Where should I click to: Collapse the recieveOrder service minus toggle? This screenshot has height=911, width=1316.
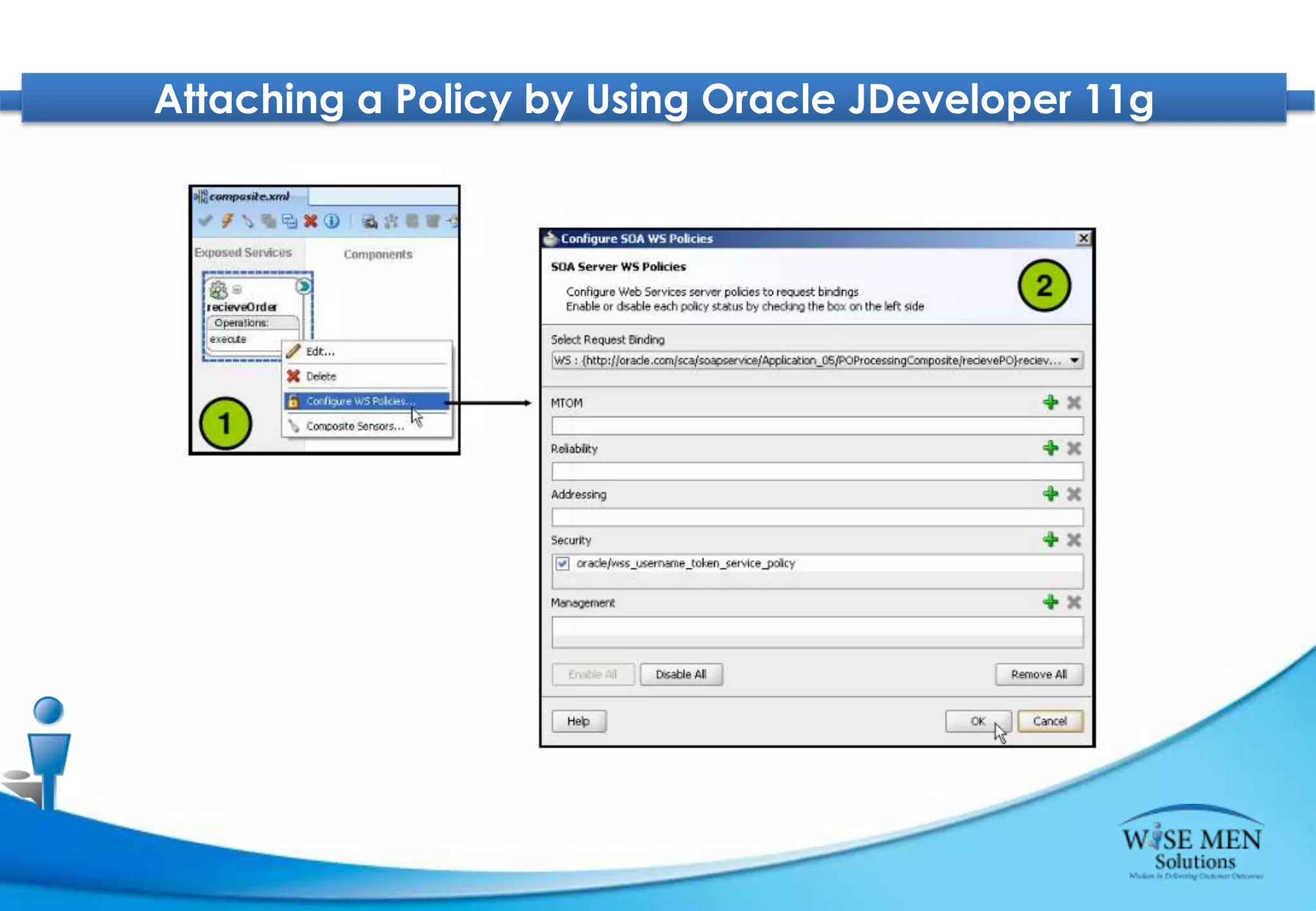(x=236, y=290)
